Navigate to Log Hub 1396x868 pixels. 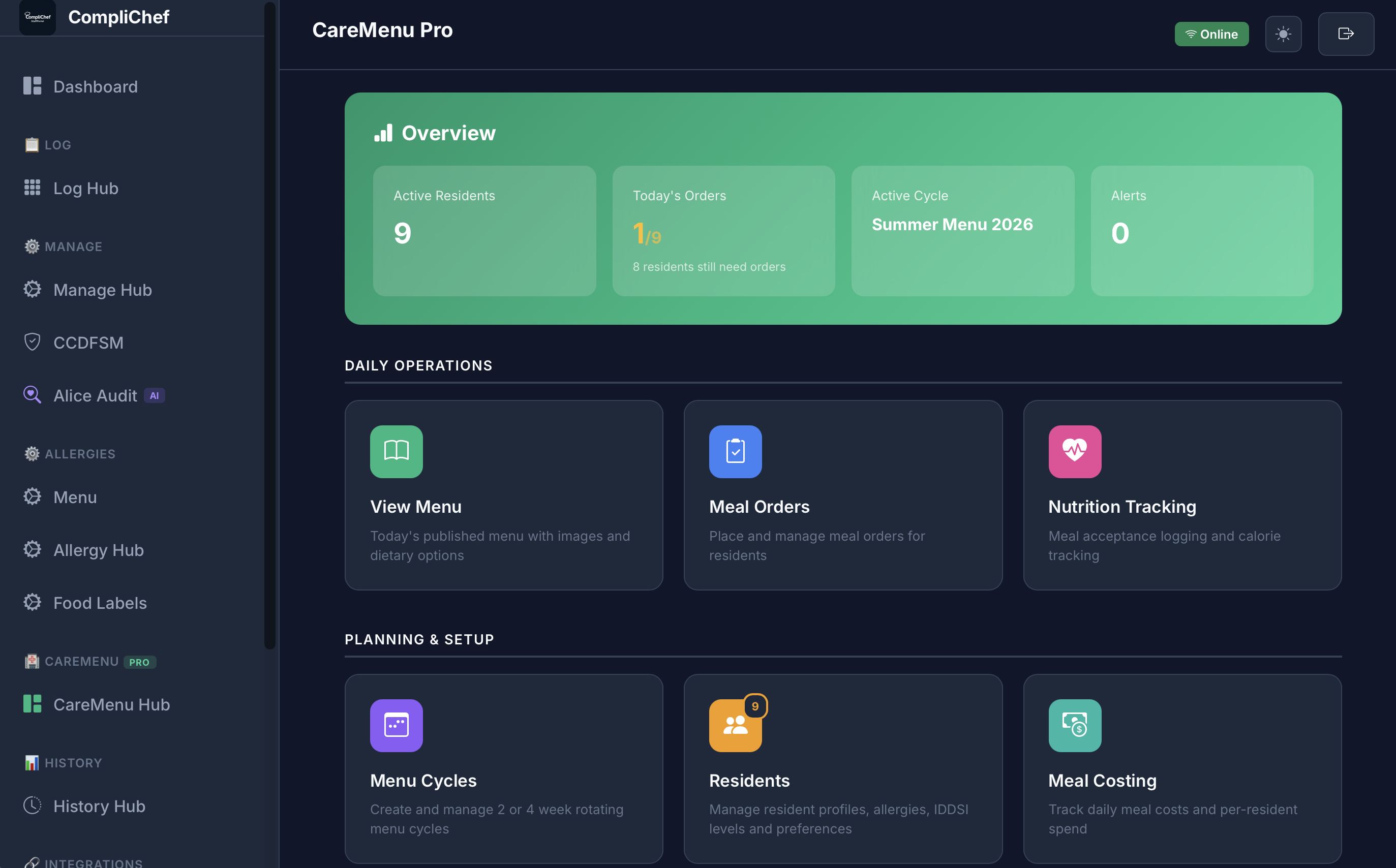pos(85,188)
